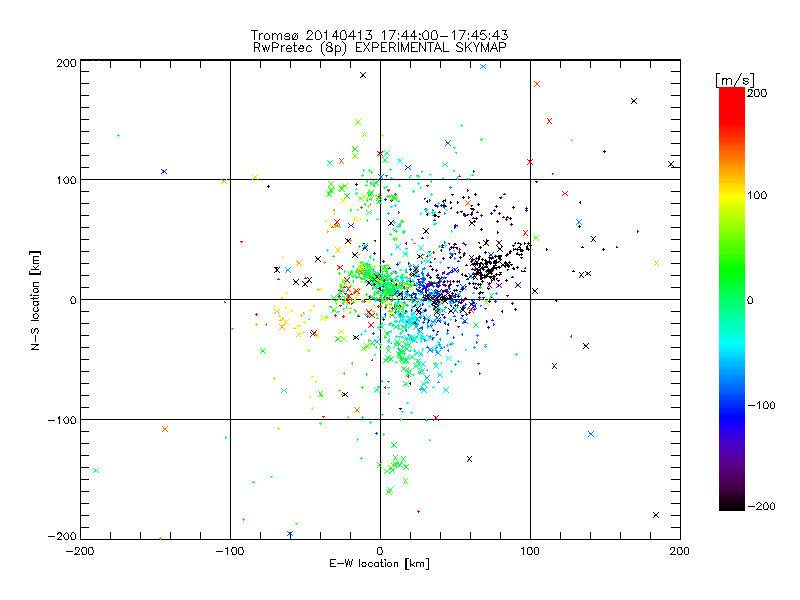Click the '200' tick label on the N-S axis
Viewport: 800px width, 600px height.
[66, 63]
